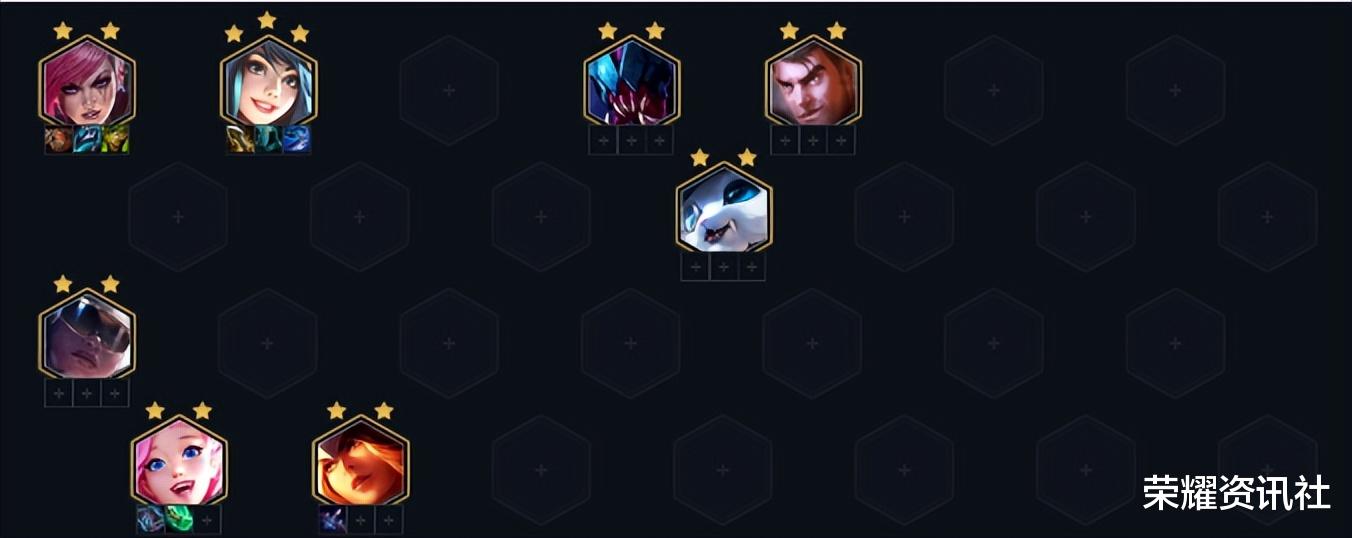
Task: Click Vi's first equipped item icon
Action: click(x=59, y=140)
